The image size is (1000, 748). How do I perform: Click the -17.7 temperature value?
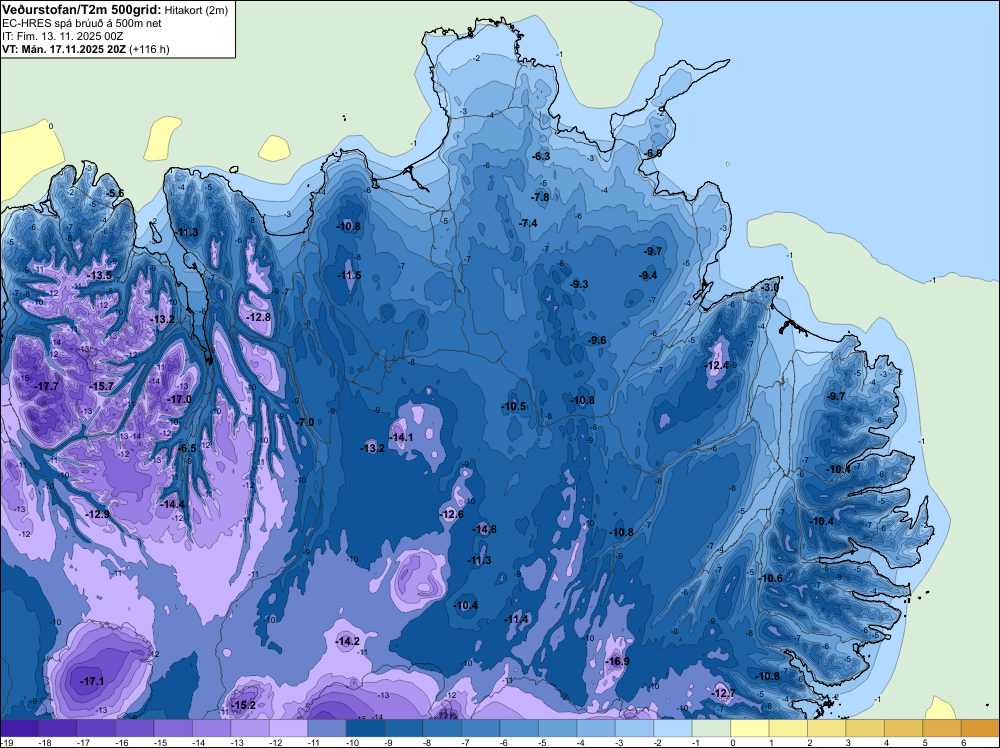pos(47,386)
